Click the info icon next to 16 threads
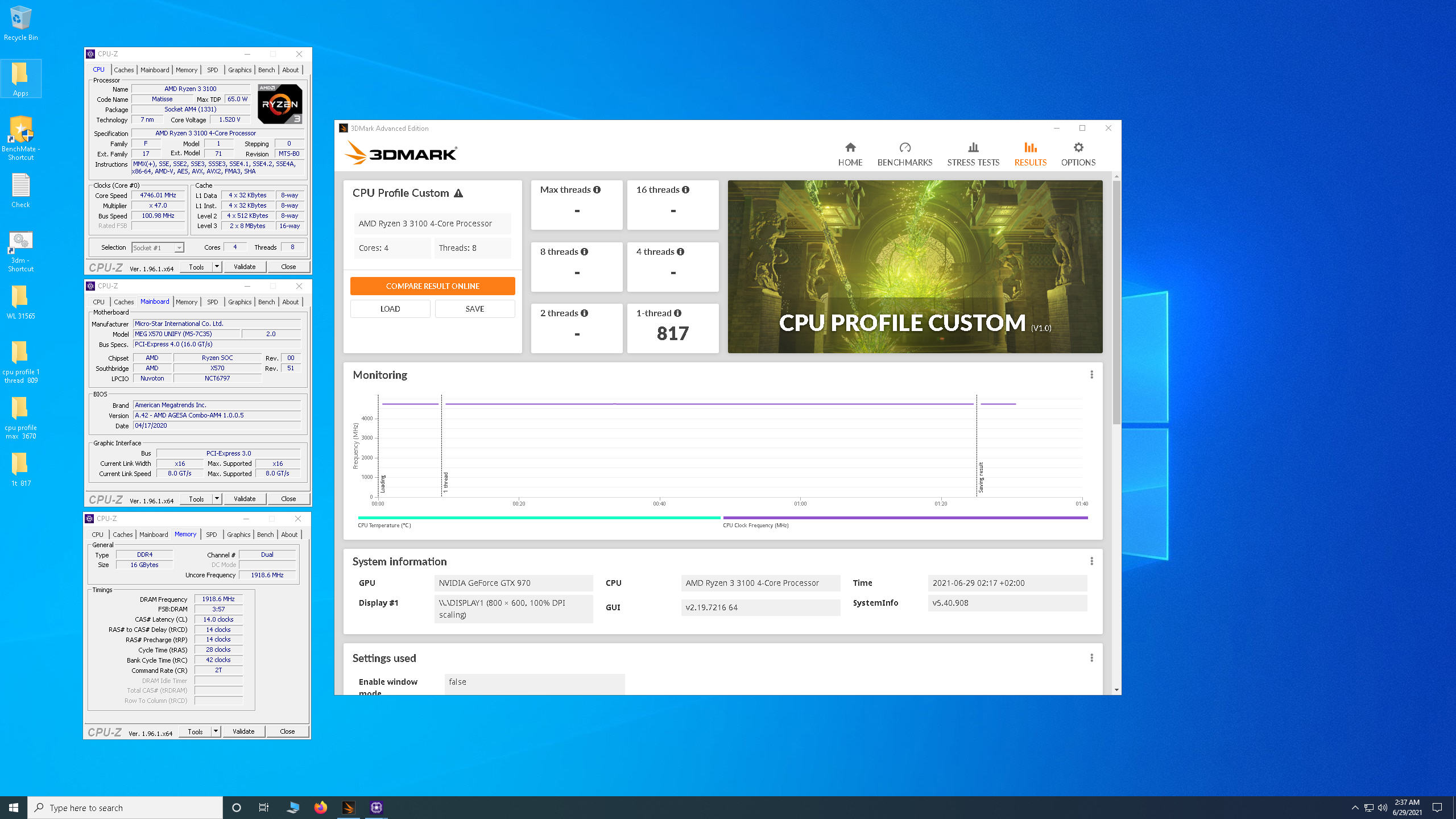The width and height of the screenshot is (1456, 819). [x=685, y=190]
